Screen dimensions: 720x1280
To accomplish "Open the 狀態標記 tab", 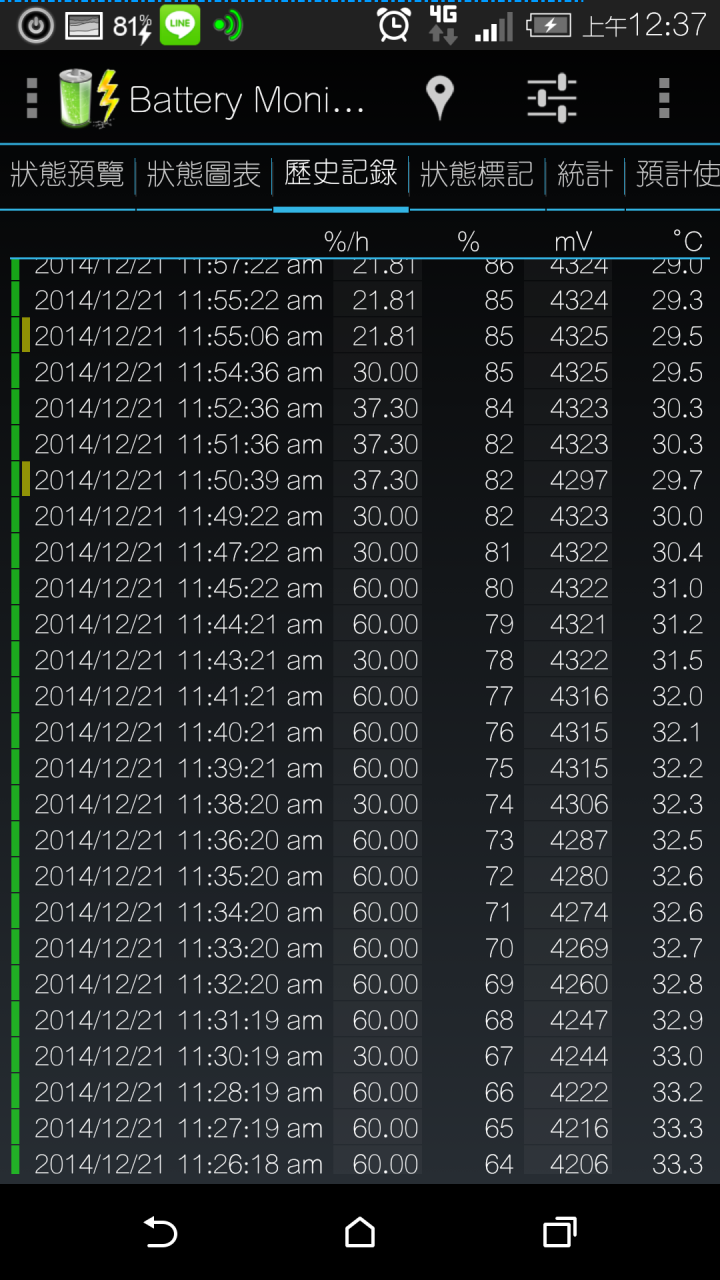I will click(x=477, y=176).
